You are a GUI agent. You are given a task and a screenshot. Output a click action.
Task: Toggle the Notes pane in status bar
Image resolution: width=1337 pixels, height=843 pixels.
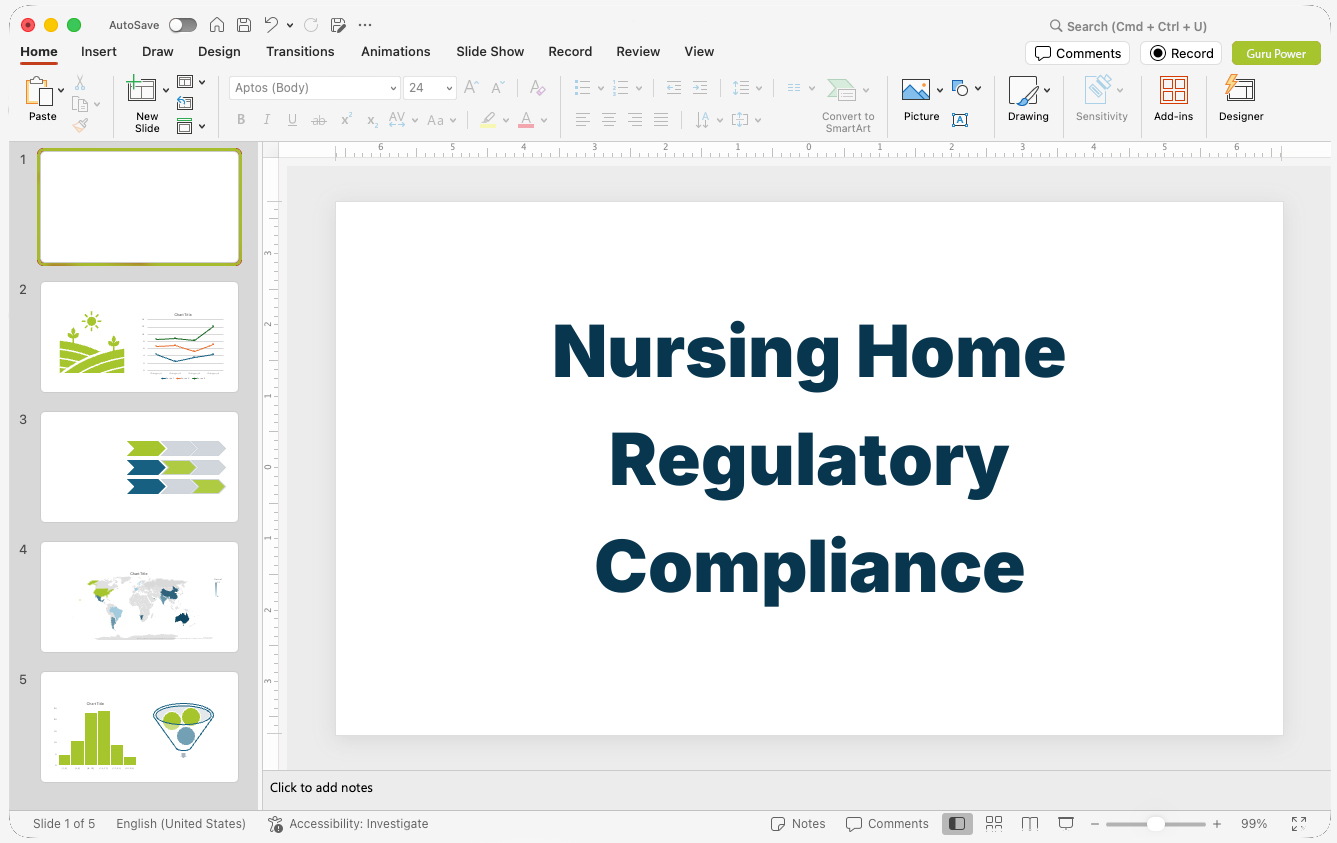798,824
